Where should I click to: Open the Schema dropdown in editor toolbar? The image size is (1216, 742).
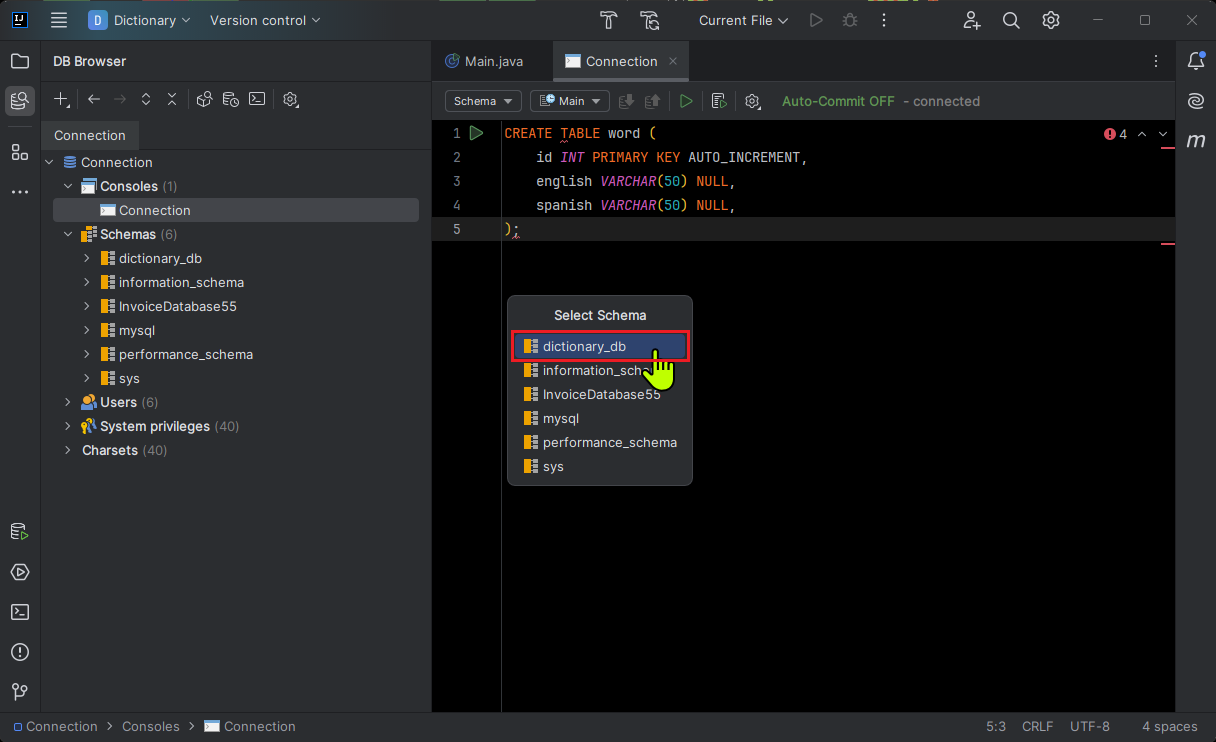(483, 101)
